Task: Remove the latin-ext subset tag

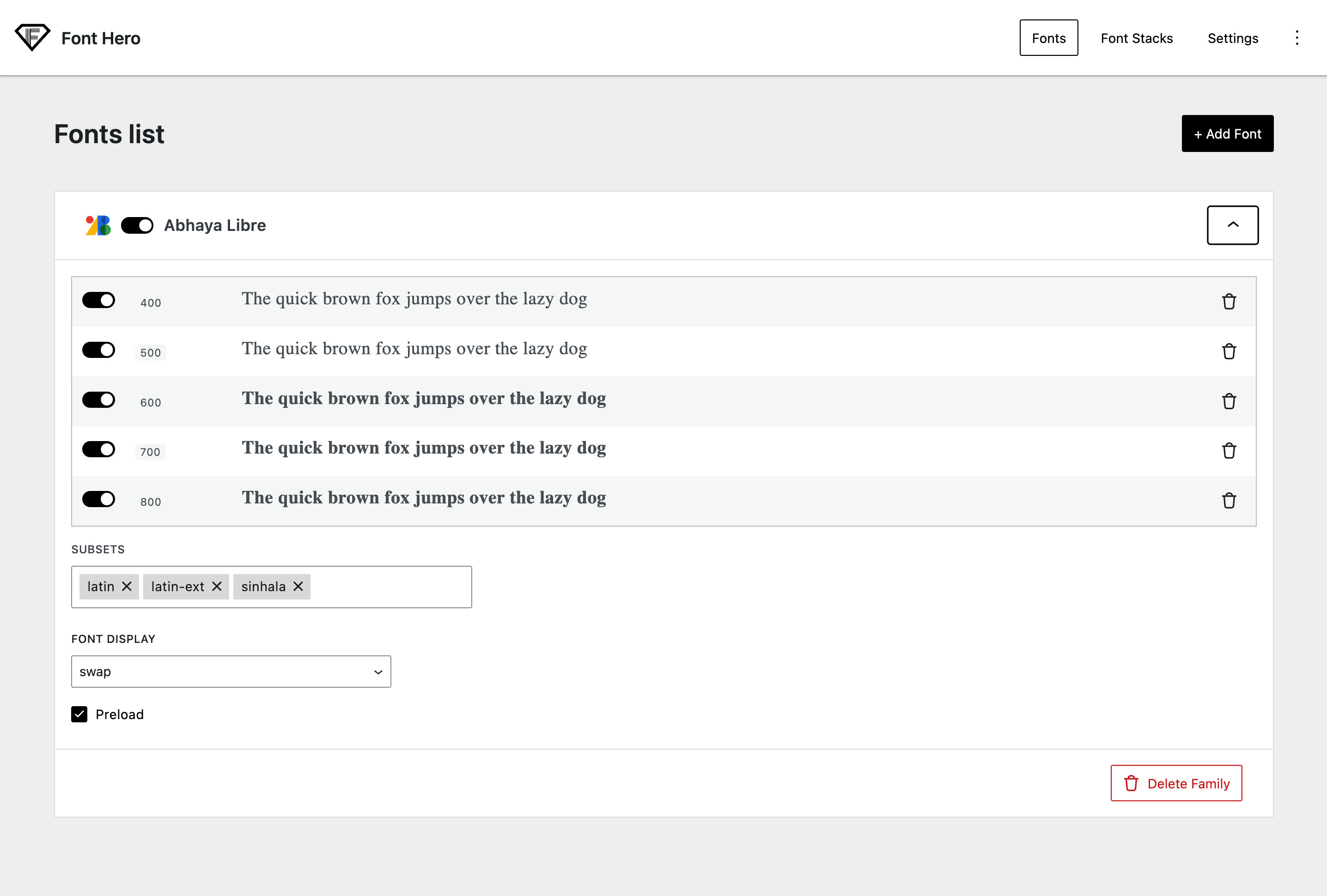Action: point(216,586)
